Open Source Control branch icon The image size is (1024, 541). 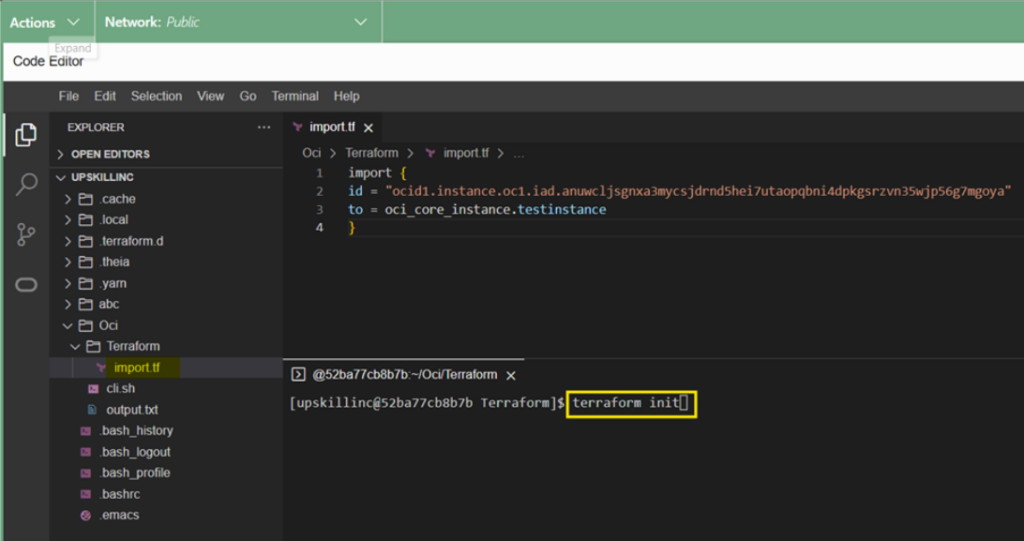(x=26, y=235)
